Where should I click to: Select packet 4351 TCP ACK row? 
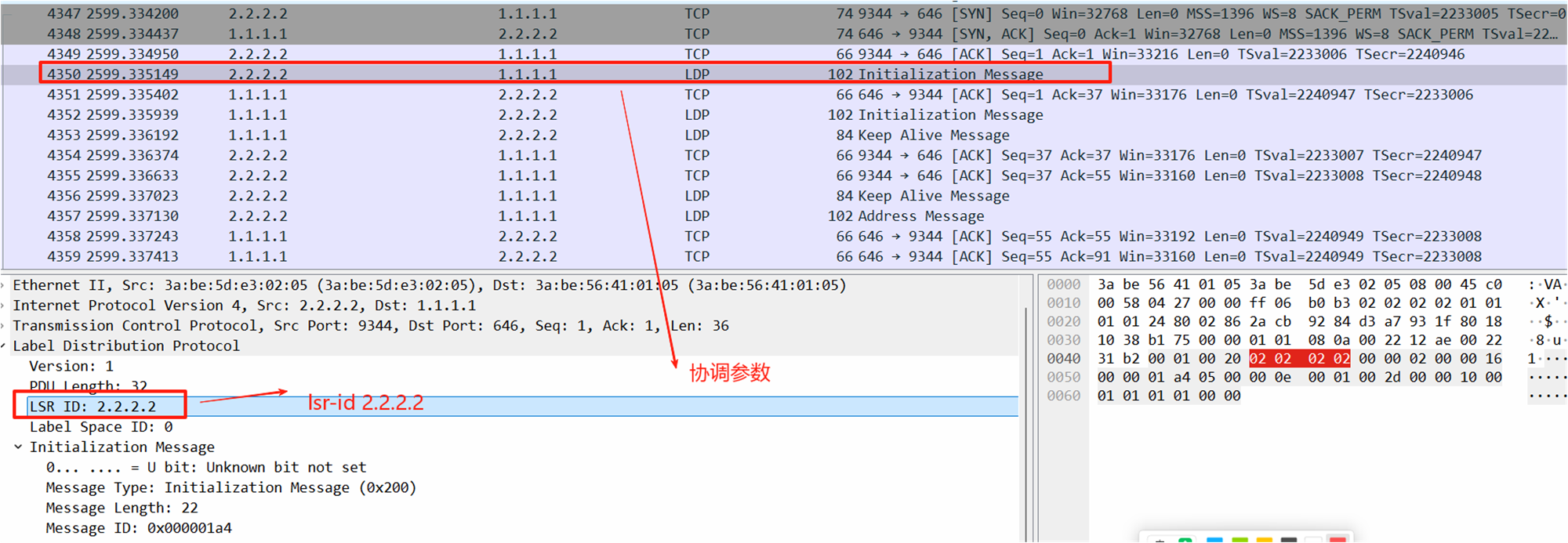tap(784, 95)
